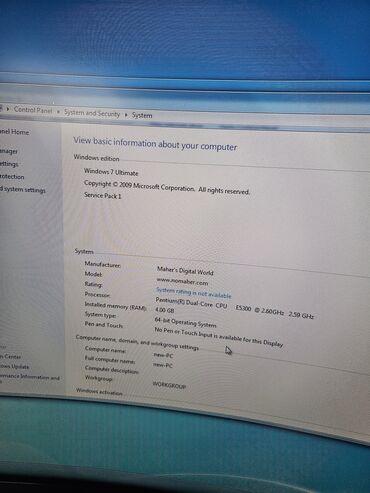Open Windows Update sidebar link

(14, 366)
